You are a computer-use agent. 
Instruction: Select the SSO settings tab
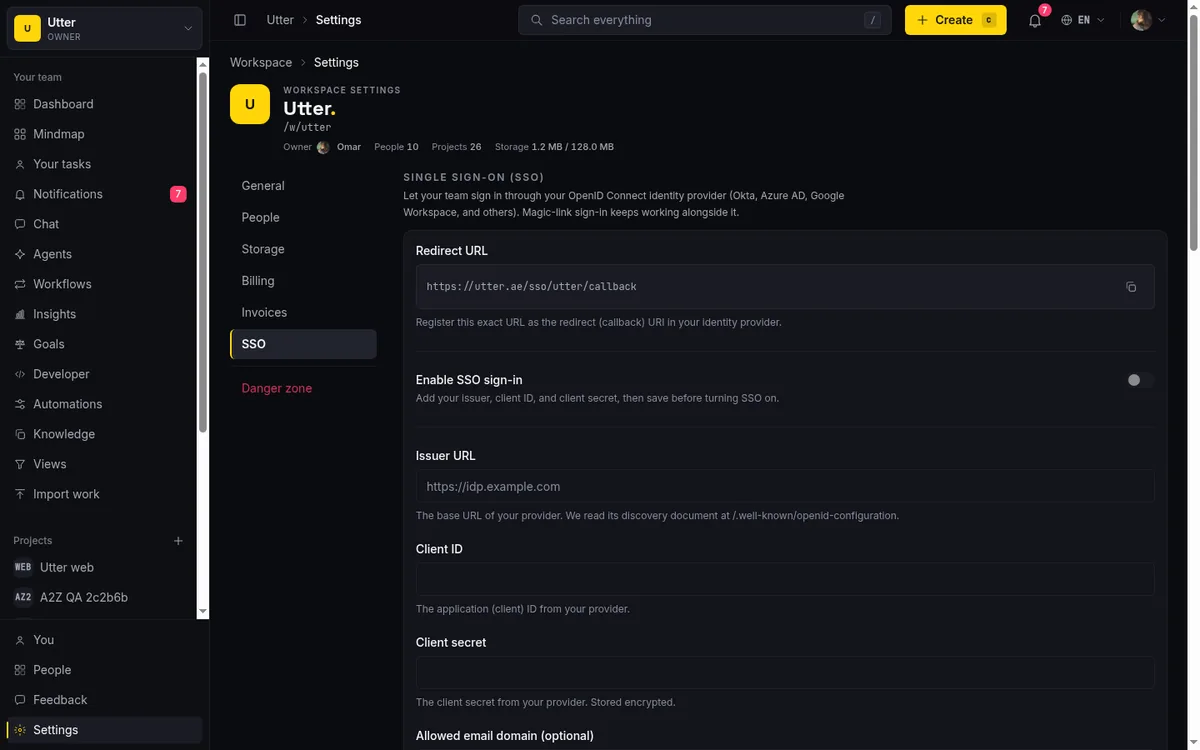pos(303,344)
